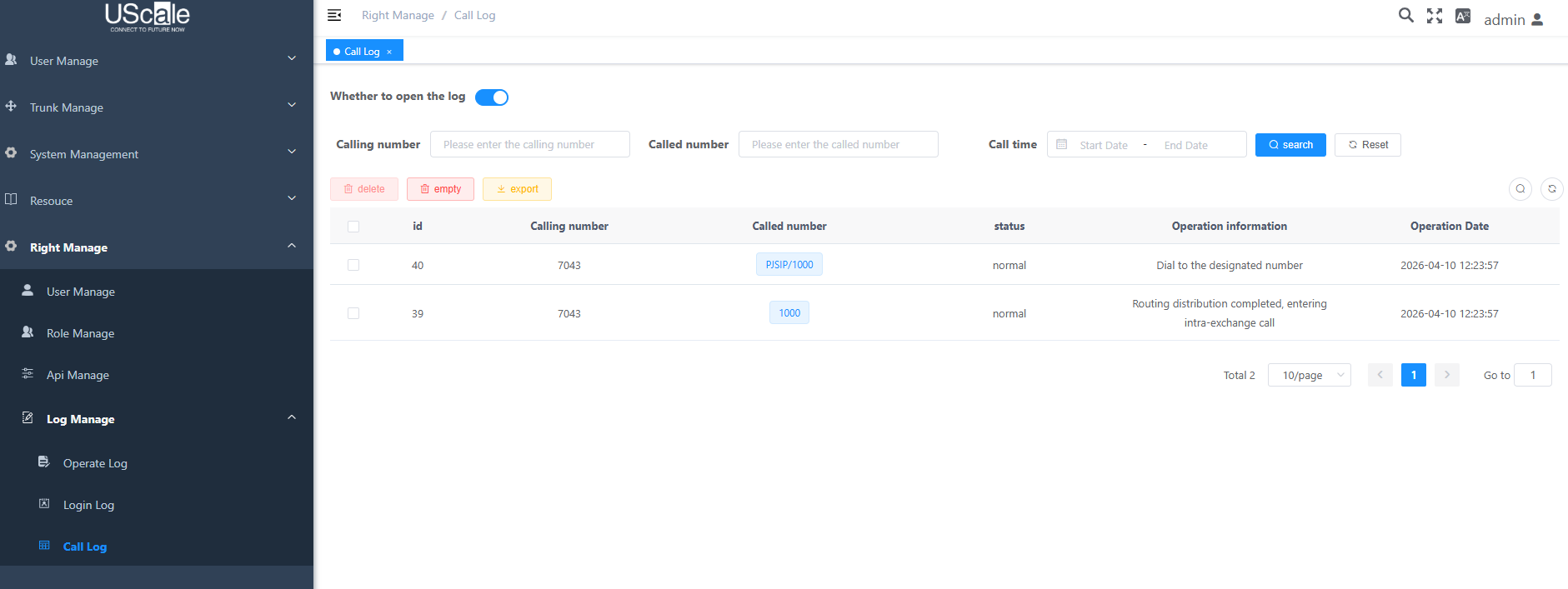Focus the Go to page input
This screenshot has height=589, width=1568.
(x=1533, y=375)
